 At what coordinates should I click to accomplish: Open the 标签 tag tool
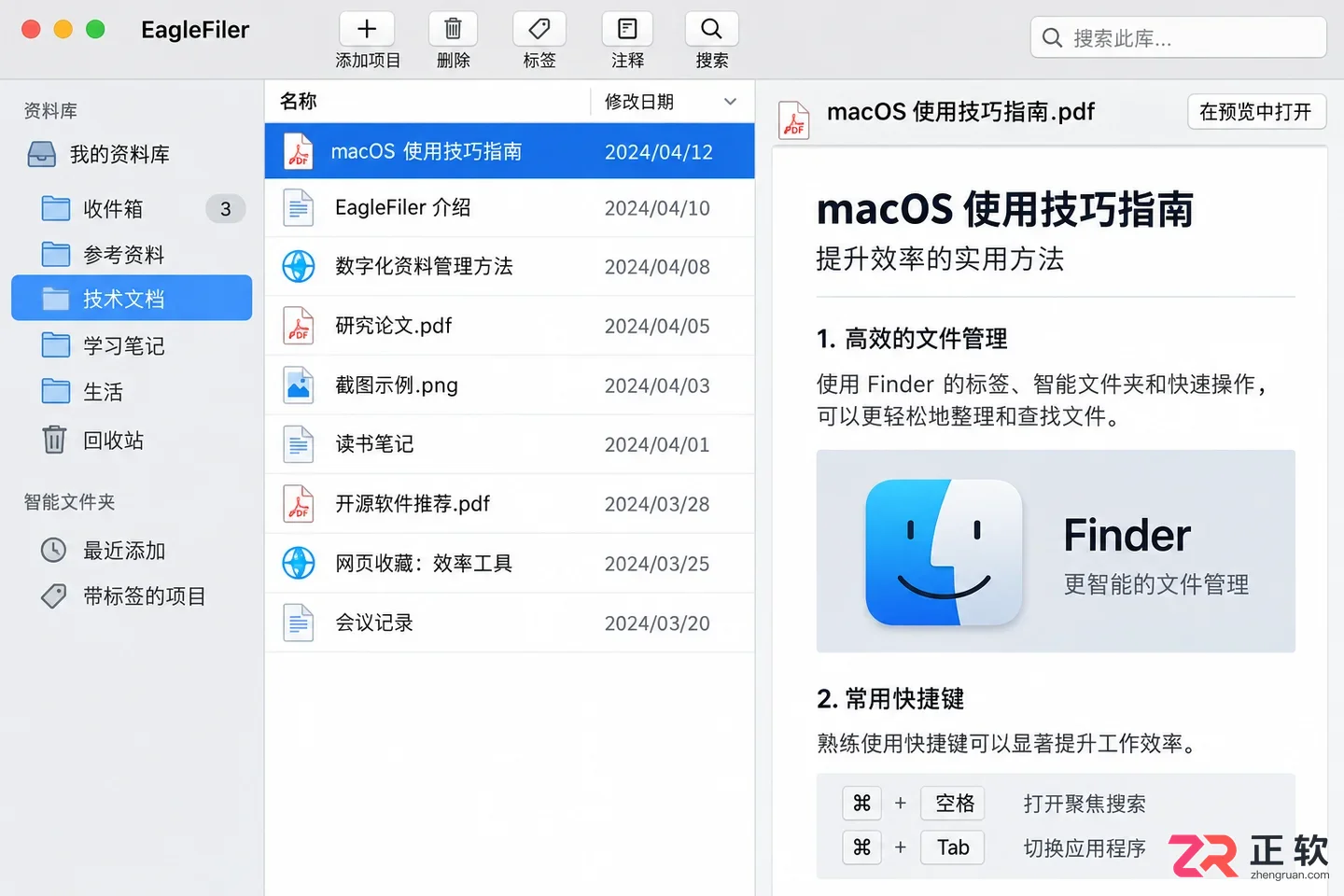[x=539, y=29]
